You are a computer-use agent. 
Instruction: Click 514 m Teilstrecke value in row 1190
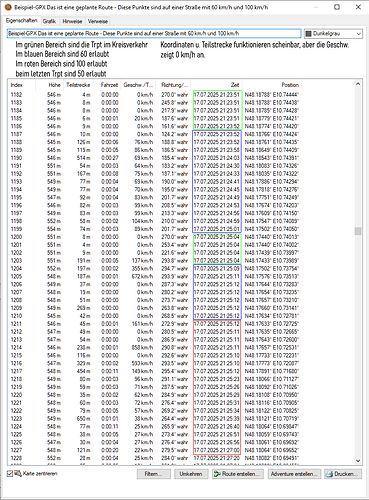[x=84, y=158]
